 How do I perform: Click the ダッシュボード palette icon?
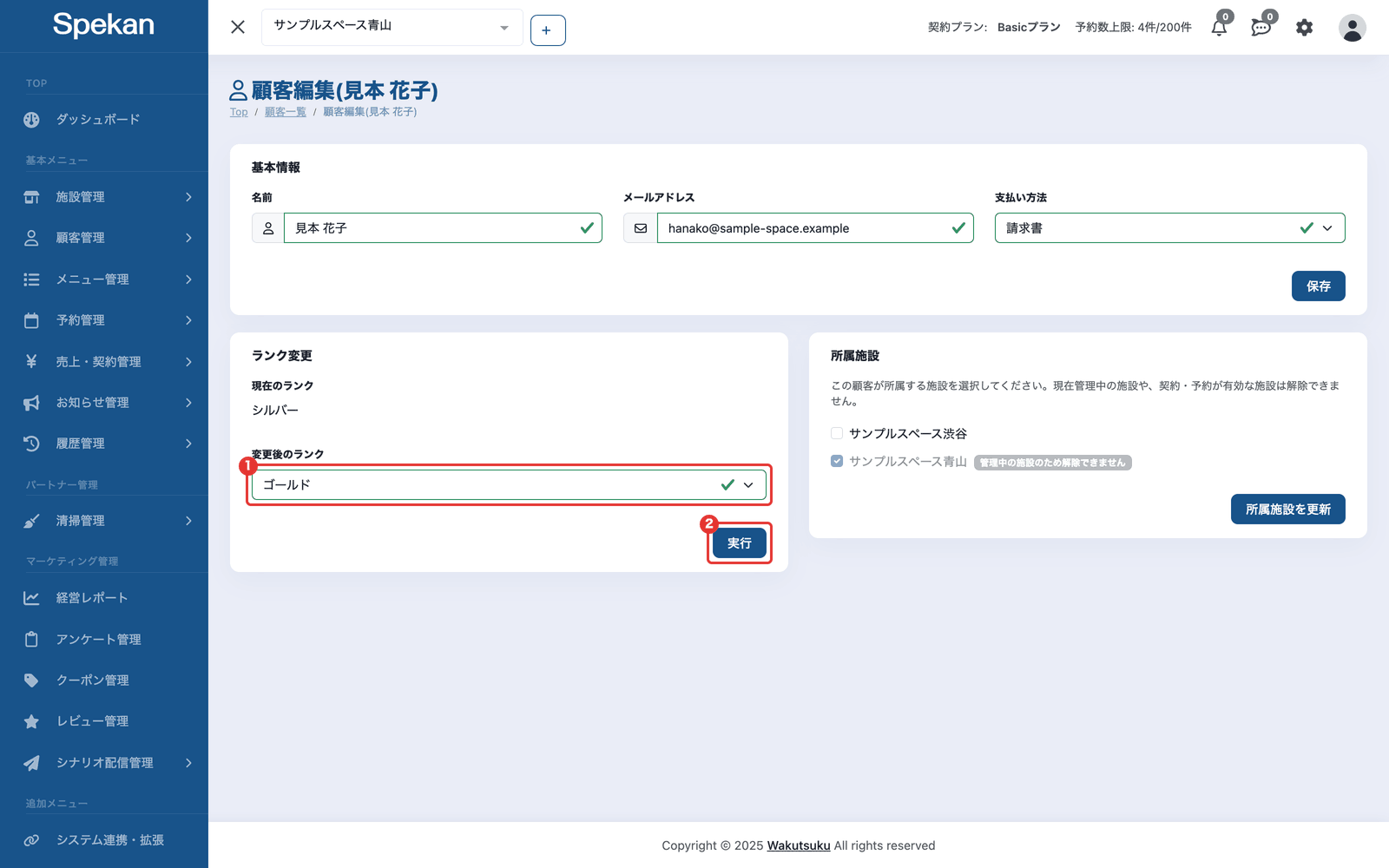coord(31,120)
